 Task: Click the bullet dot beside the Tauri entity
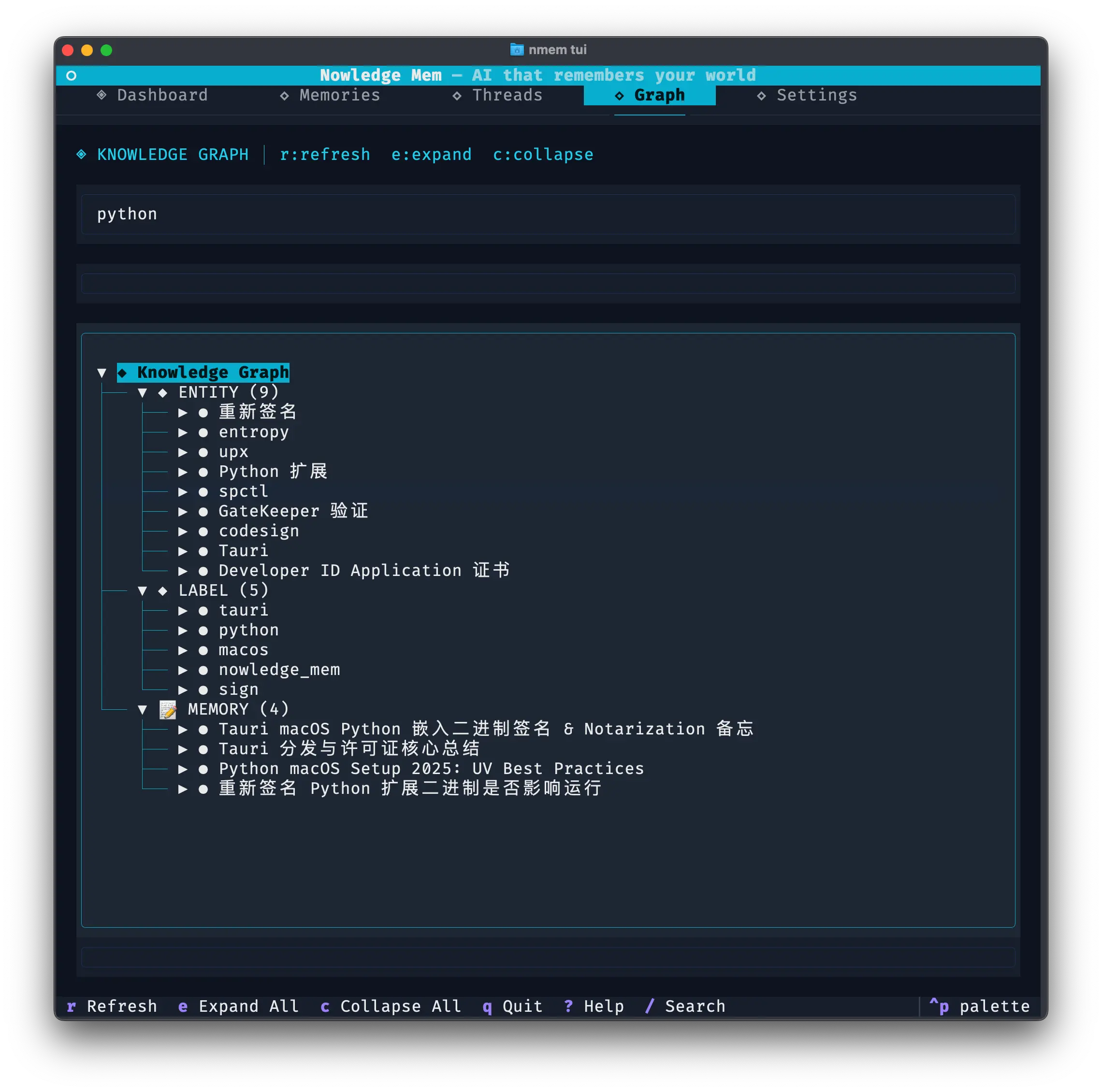pos(203,551)
